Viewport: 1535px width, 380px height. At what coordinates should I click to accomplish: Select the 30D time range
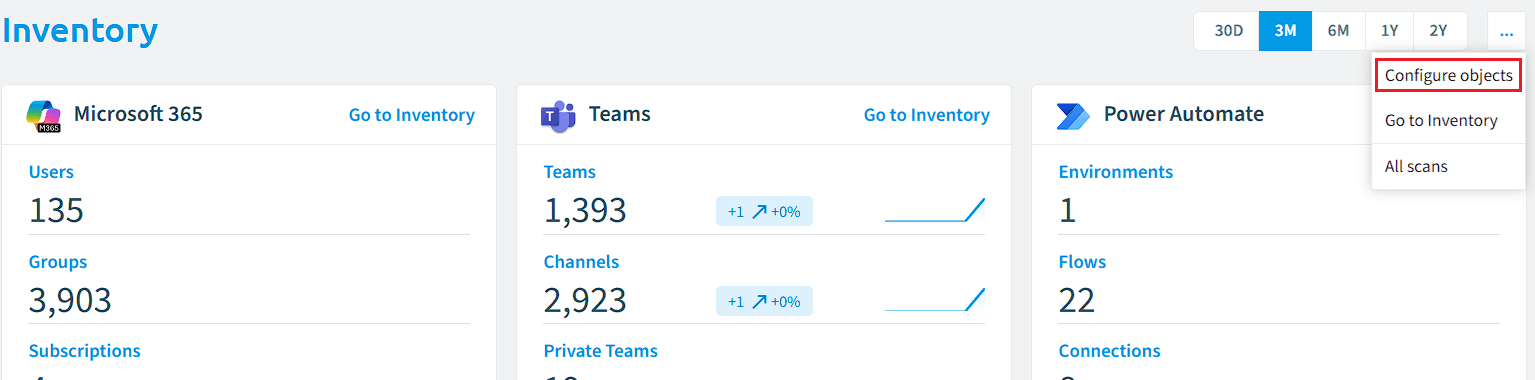coord(1228,31)
